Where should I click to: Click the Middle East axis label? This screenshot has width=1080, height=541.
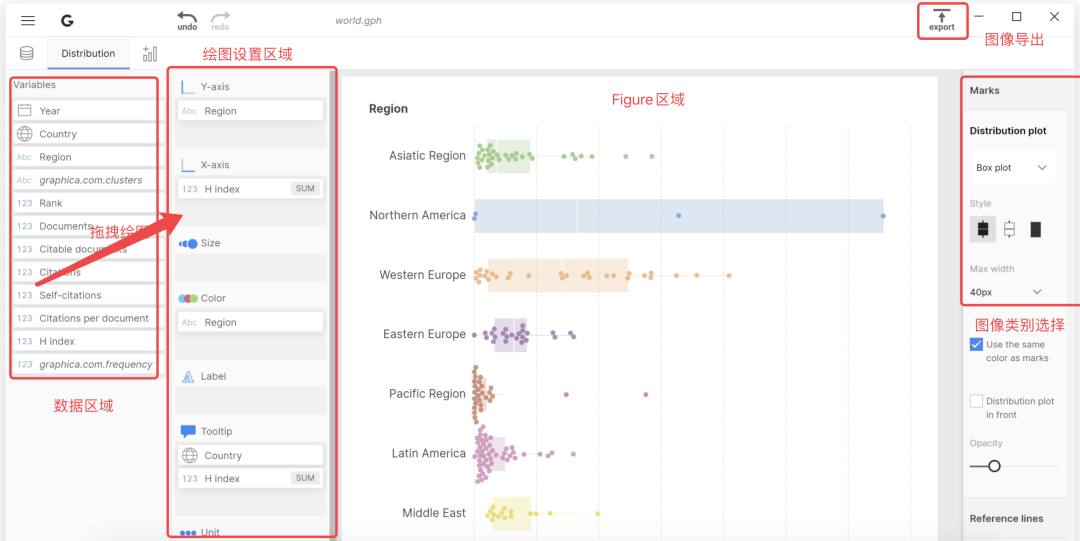(434, 513)
